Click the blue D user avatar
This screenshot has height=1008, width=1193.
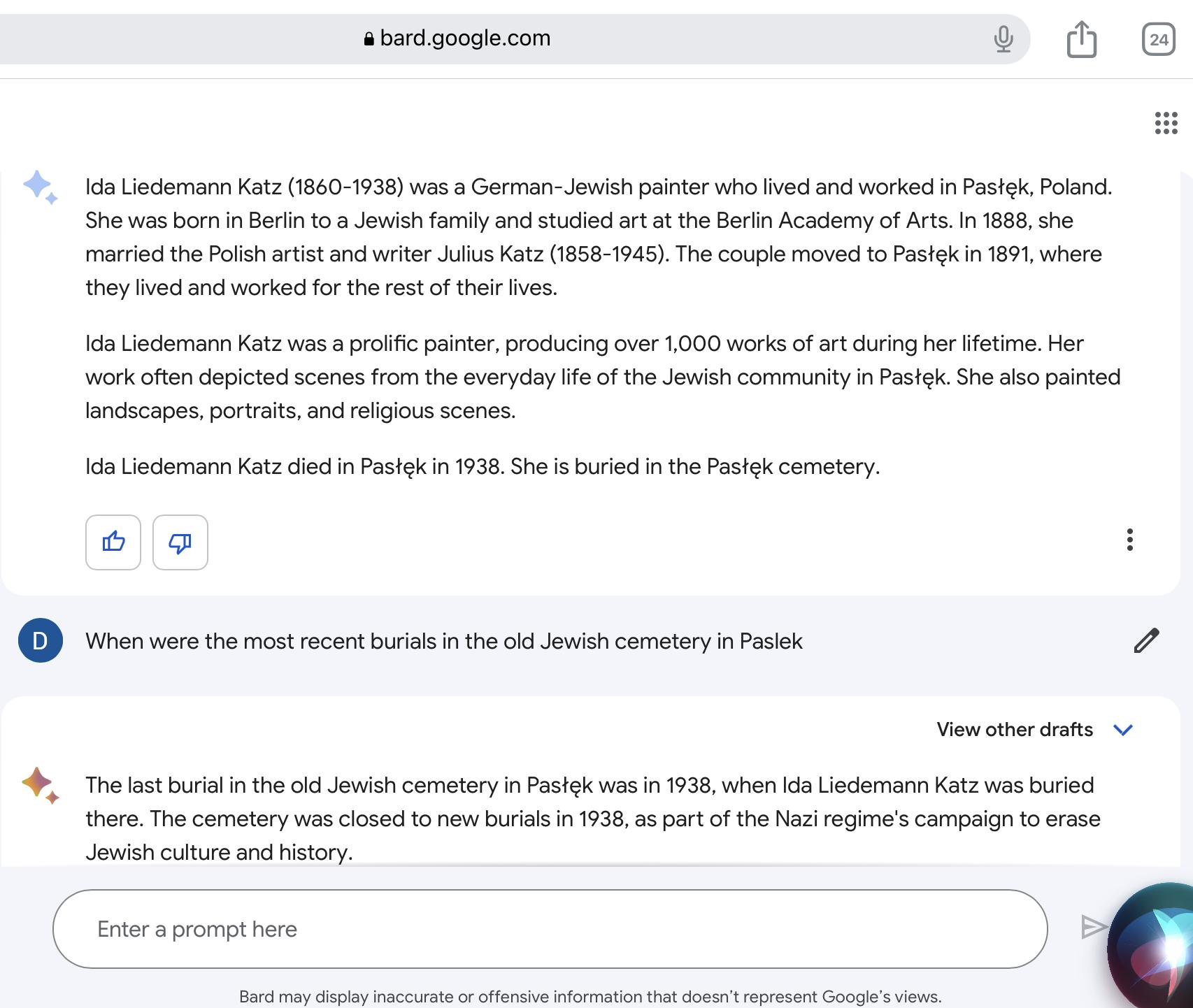(x=41, y=640)
